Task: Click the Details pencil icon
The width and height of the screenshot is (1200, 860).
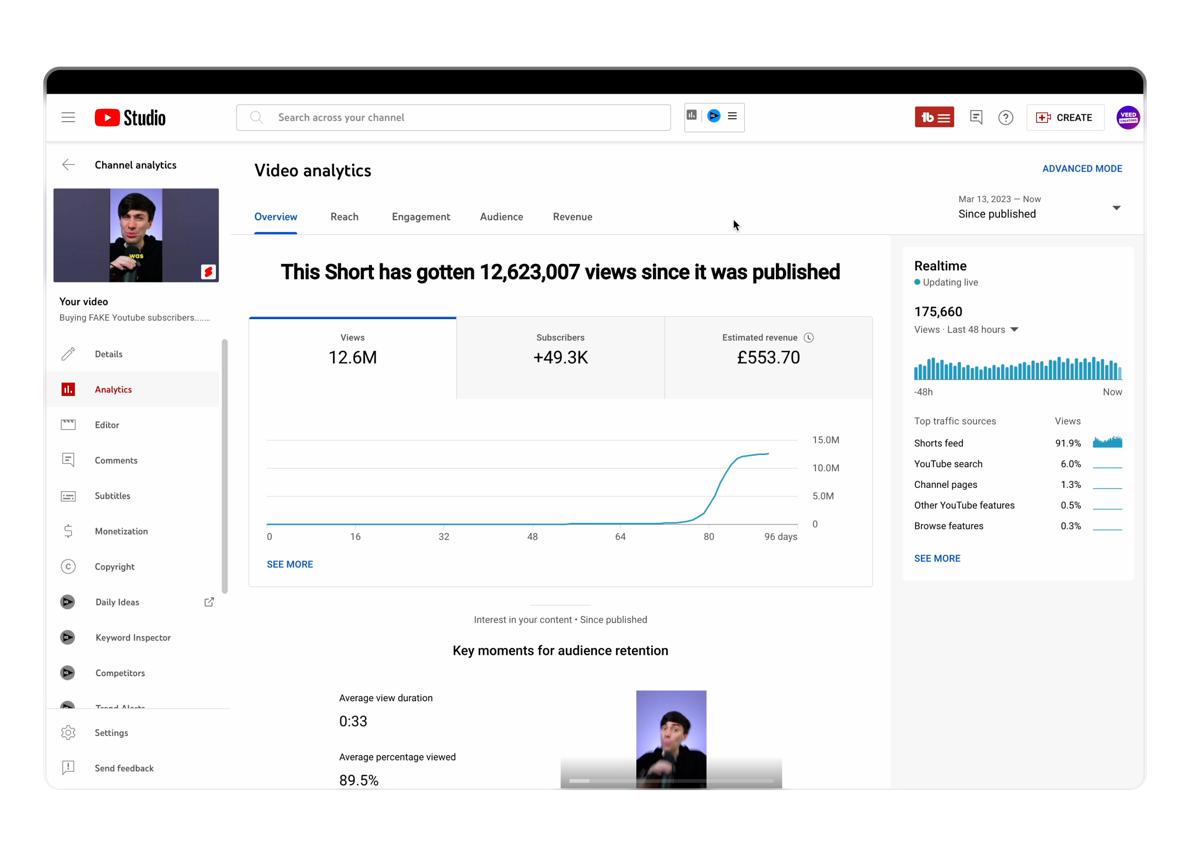Action: tap(68, 354)
